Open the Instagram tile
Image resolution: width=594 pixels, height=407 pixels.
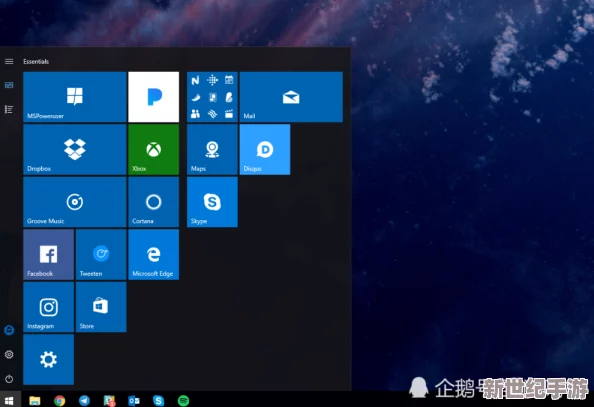48,307
